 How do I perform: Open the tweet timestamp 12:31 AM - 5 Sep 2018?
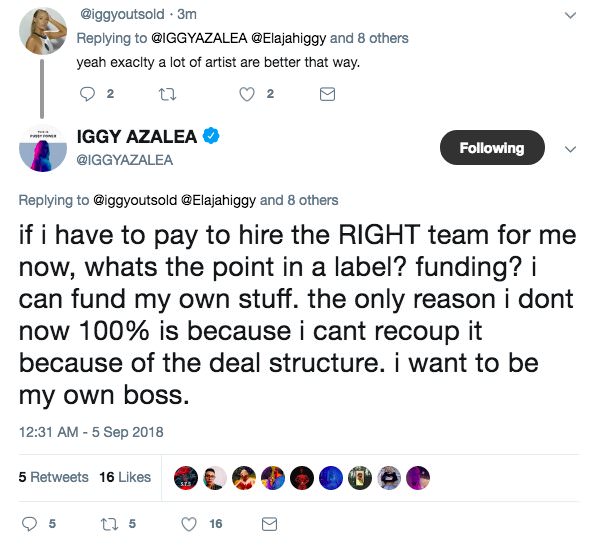click(91, 432)
